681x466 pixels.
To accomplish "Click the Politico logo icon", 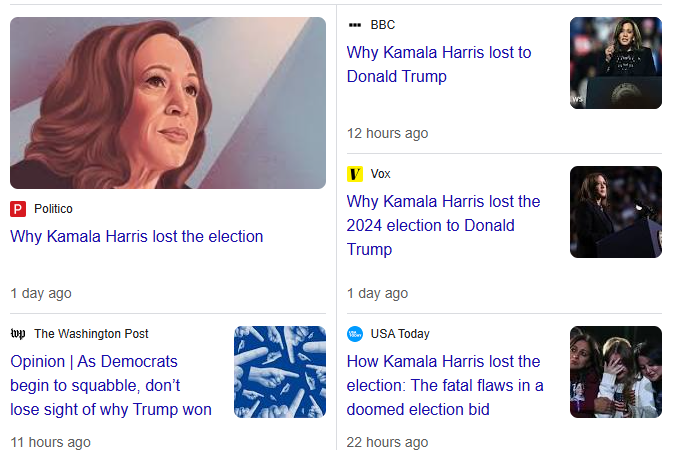I will [18, 209].
